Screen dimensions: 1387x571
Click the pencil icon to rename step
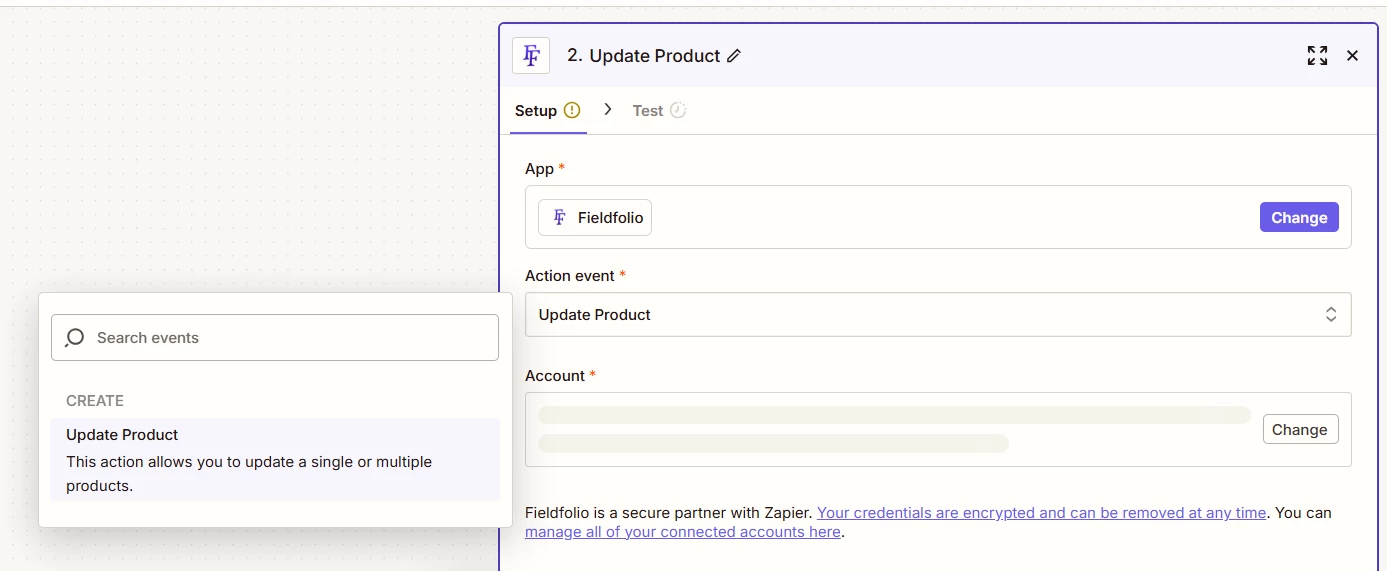(x=734, y=56)
